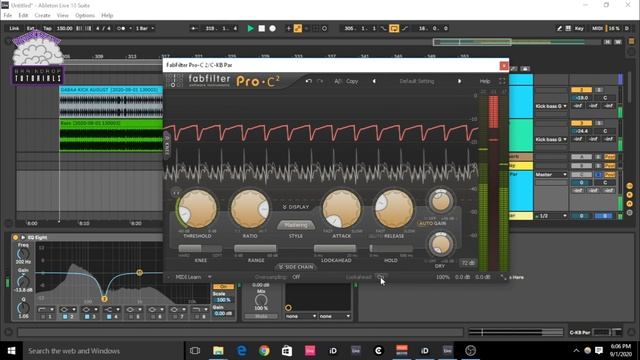Click the EQ Eight Freq knob

click(23, 254)
